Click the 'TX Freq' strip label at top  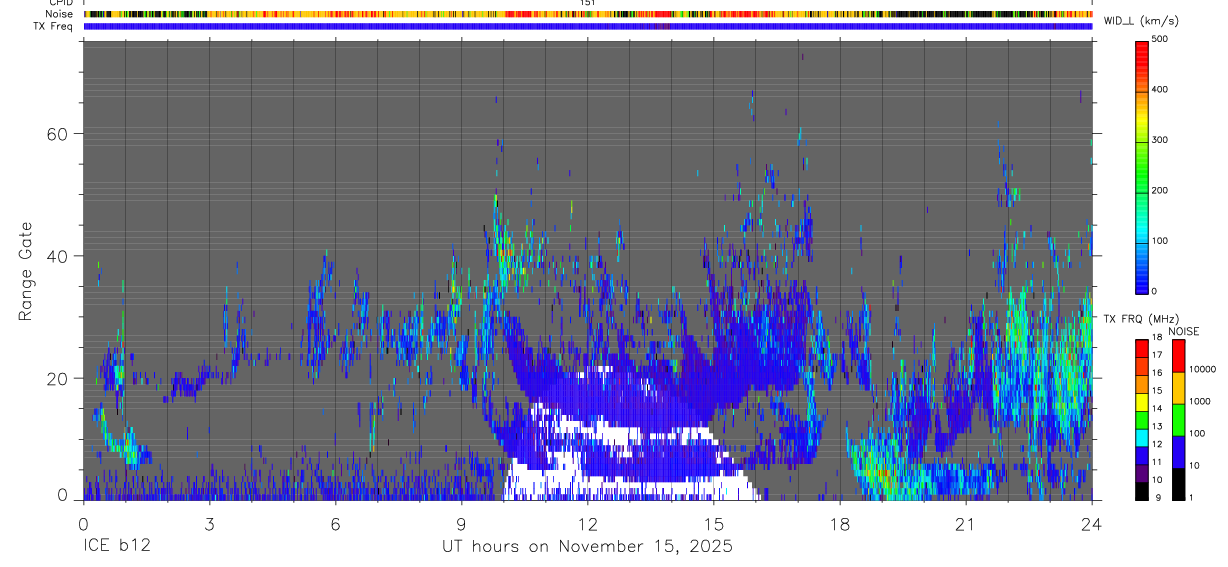click(54, 26)
